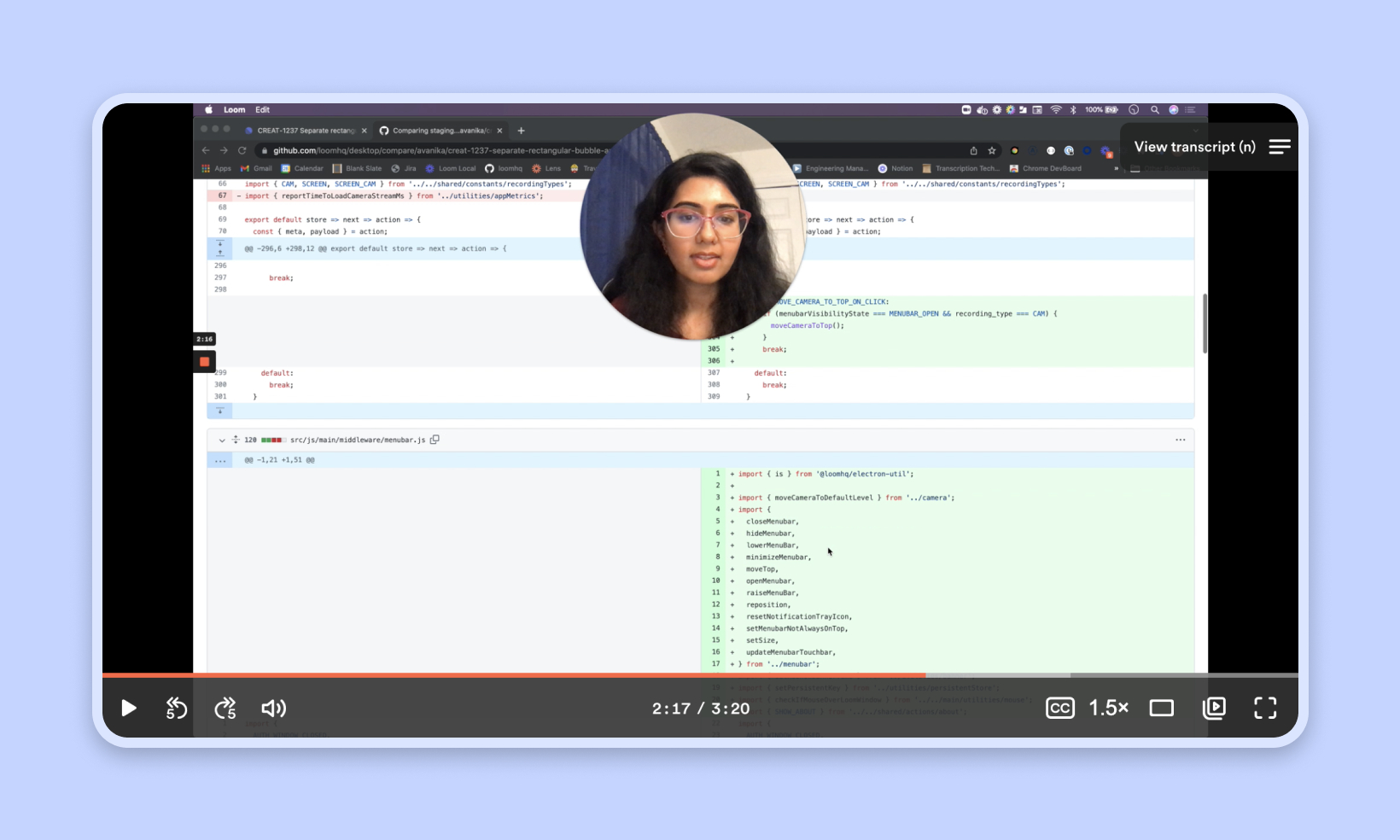Click battery 100% status icon

(x=1101, y=109)
